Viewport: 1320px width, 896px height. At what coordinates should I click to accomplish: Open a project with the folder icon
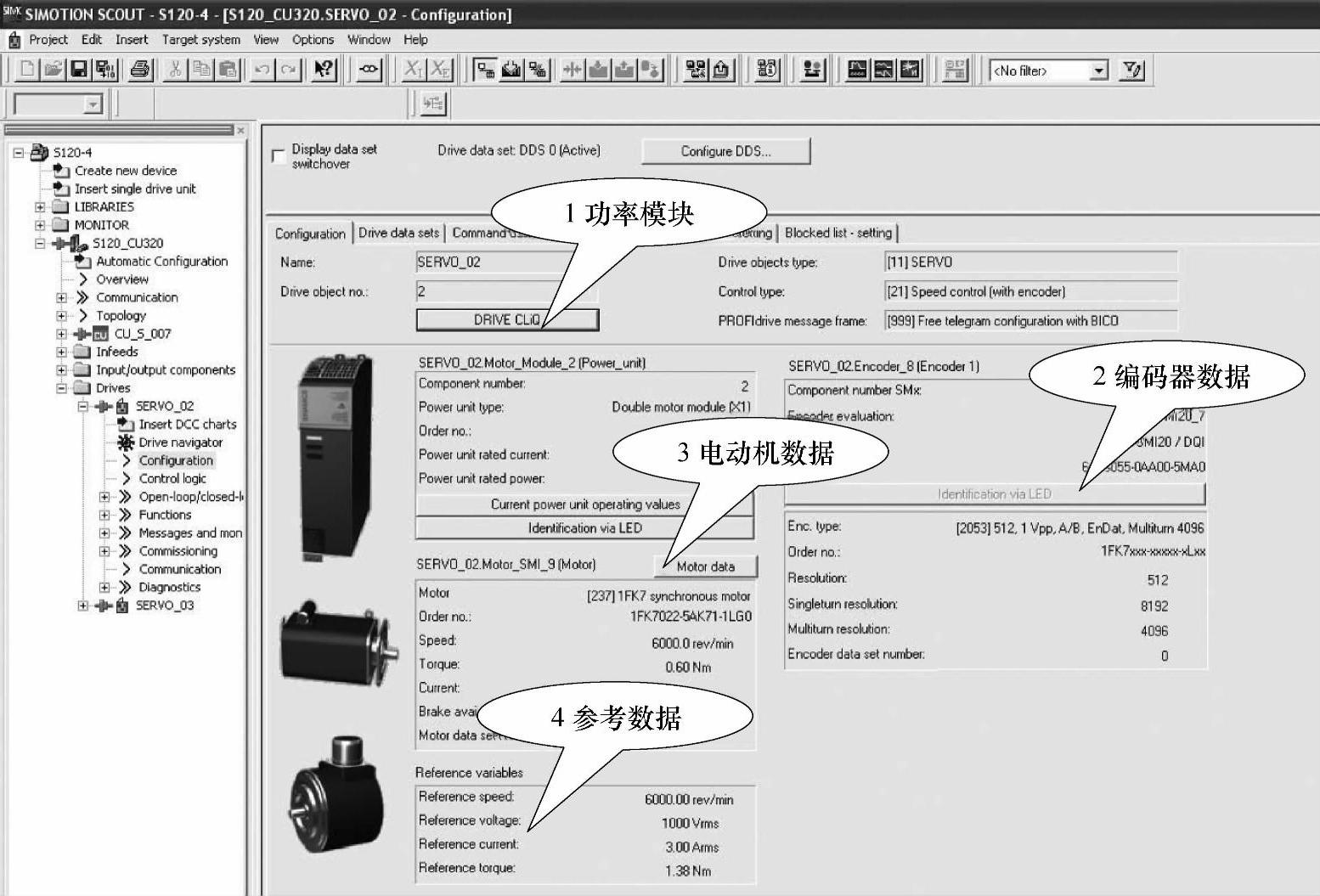(x=53, y=70)
